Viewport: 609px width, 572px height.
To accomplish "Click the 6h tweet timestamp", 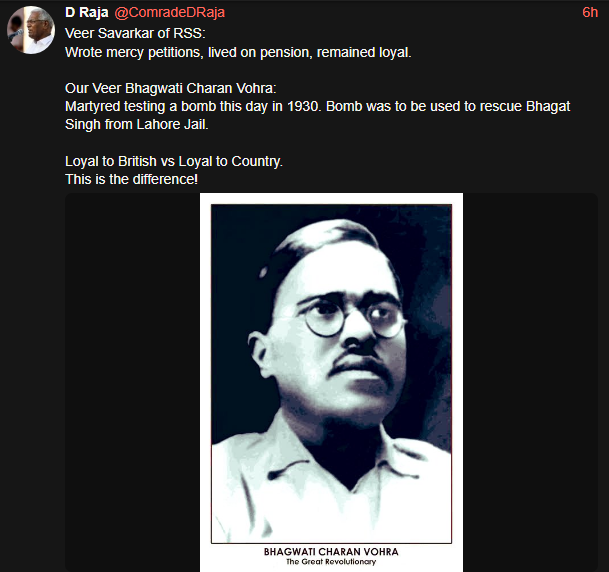I will [590, 12].
